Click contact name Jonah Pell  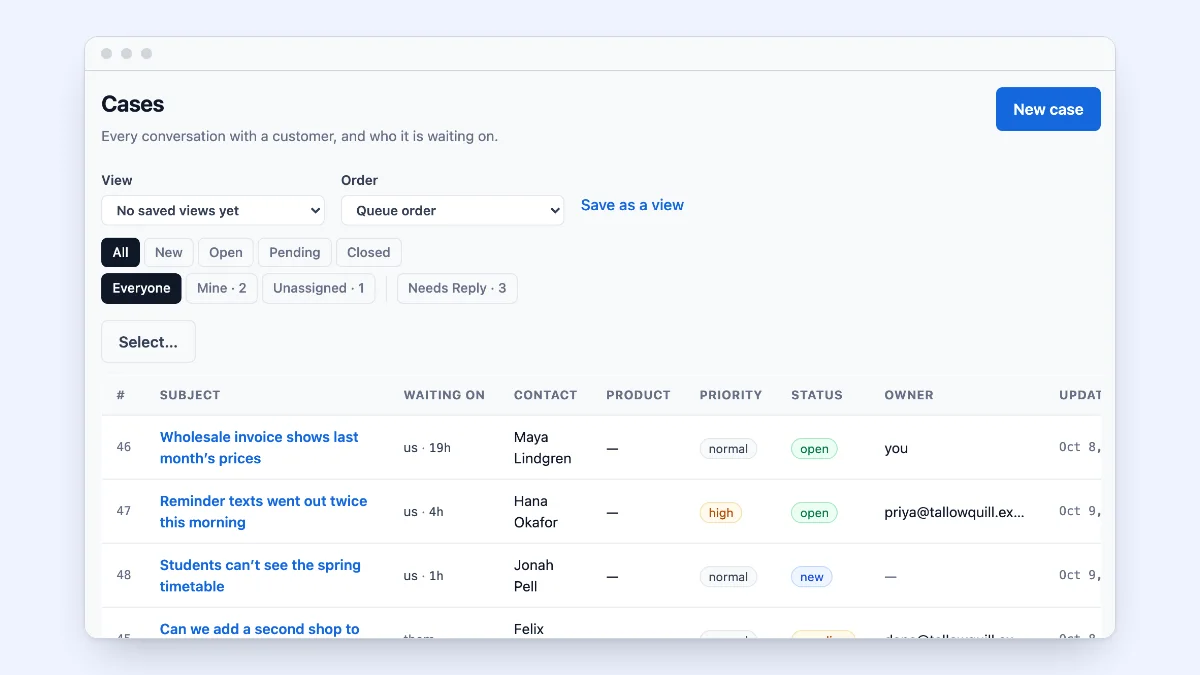pyautogui.click(x=534, y=576)
